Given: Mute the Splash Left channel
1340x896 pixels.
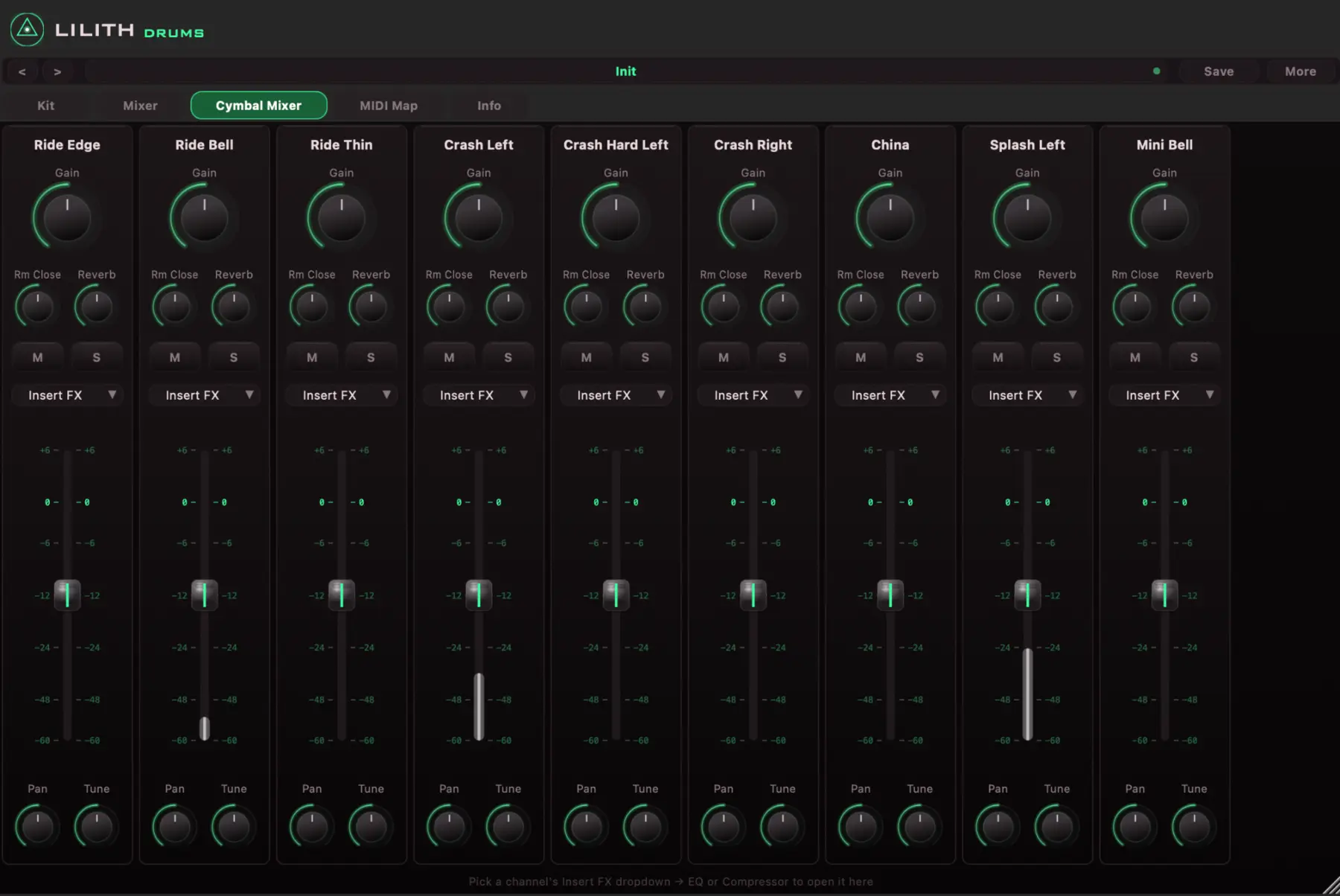Looking at the screenshot, I should pyautogui.click(x=998, y=357).
